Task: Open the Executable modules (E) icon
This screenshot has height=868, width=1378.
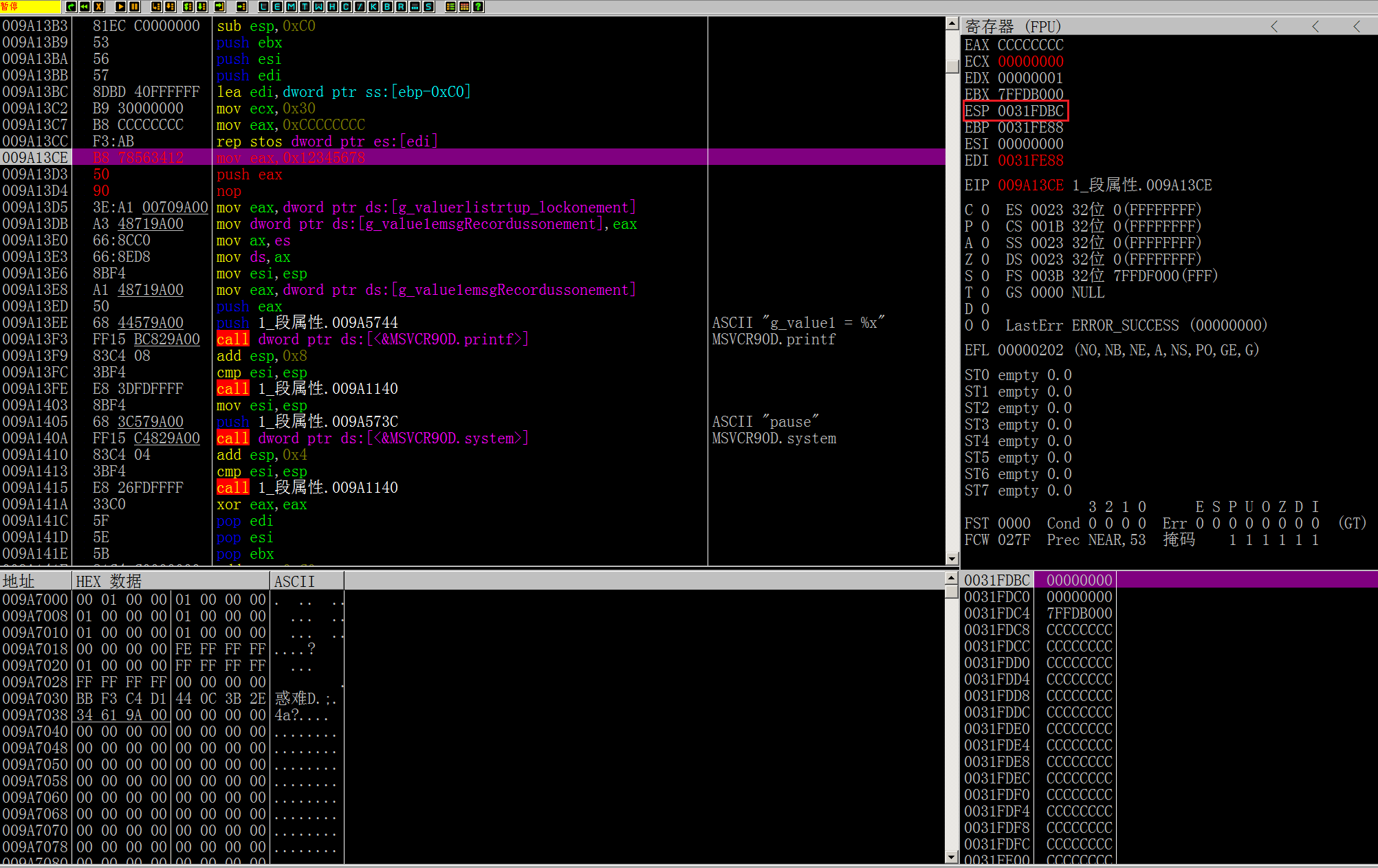Action: point(278,7)
